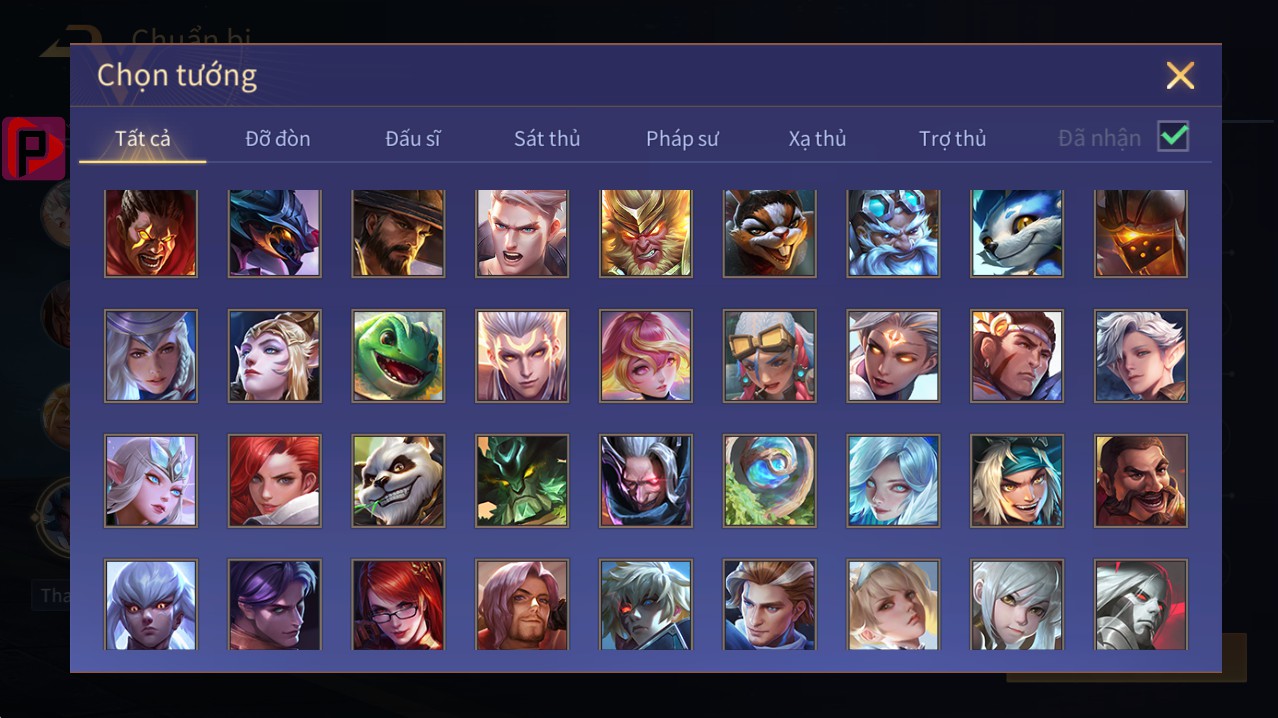
Task: Select the green forest monster hero
Action: pos(522,481)
